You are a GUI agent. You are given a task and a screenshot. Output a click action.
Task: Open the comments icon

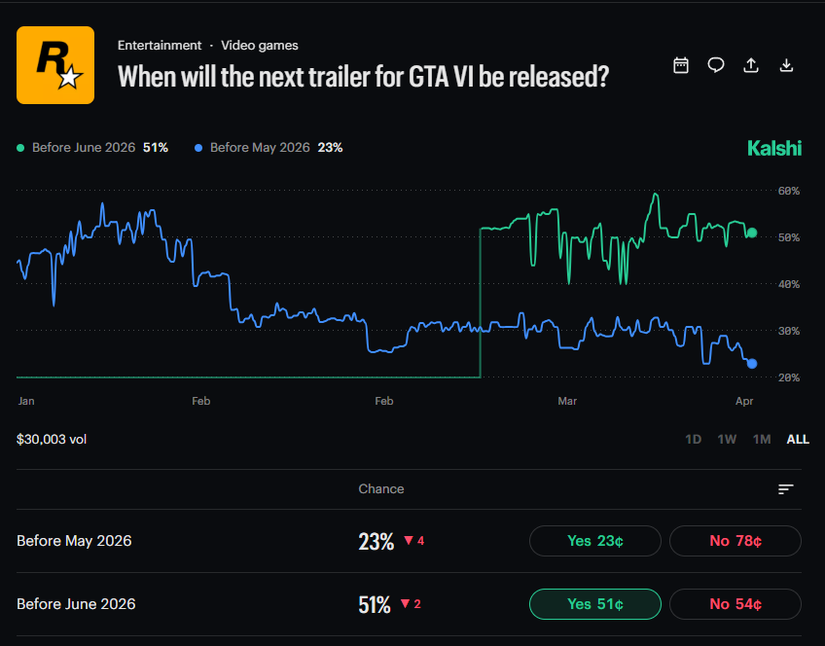pos(715,64)
